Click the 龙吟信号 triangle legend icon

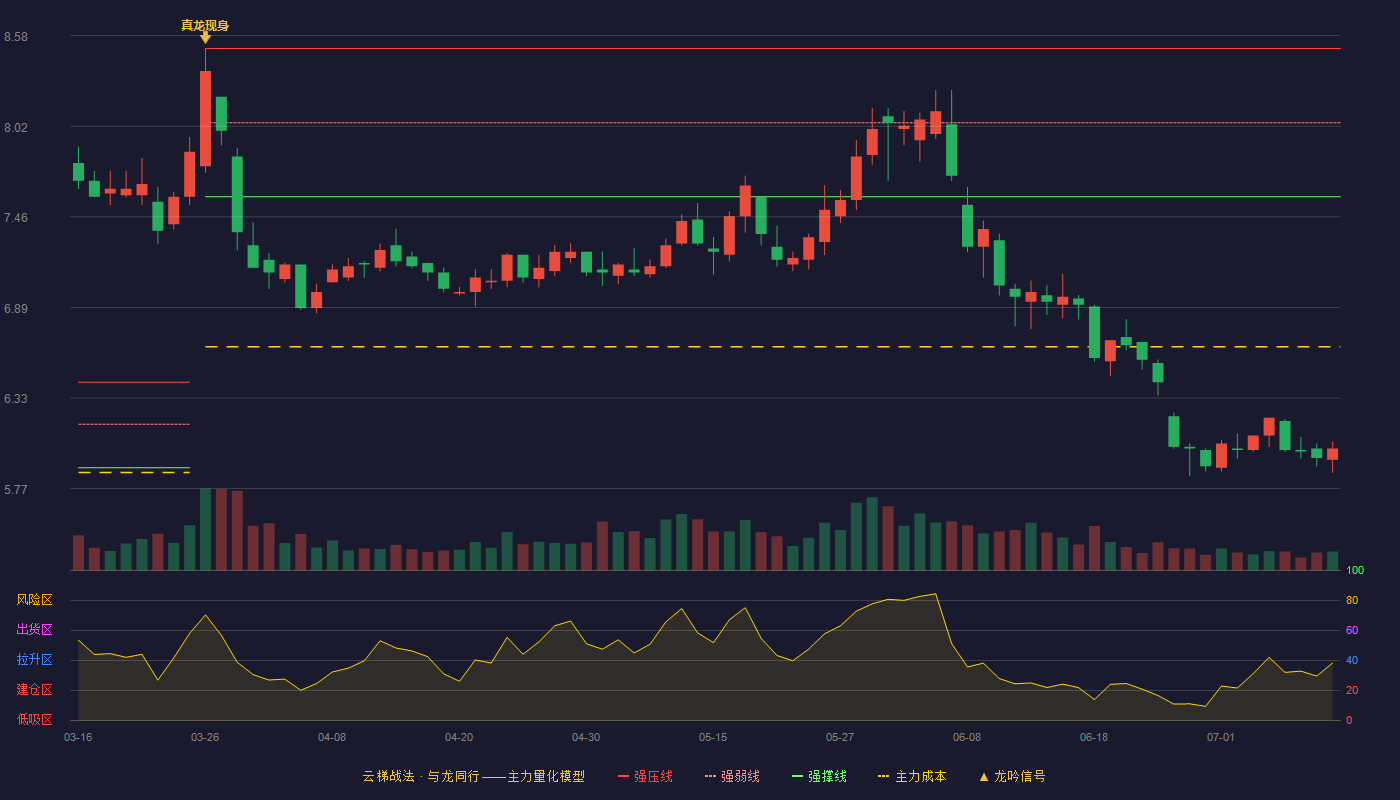tap(983, 776)
